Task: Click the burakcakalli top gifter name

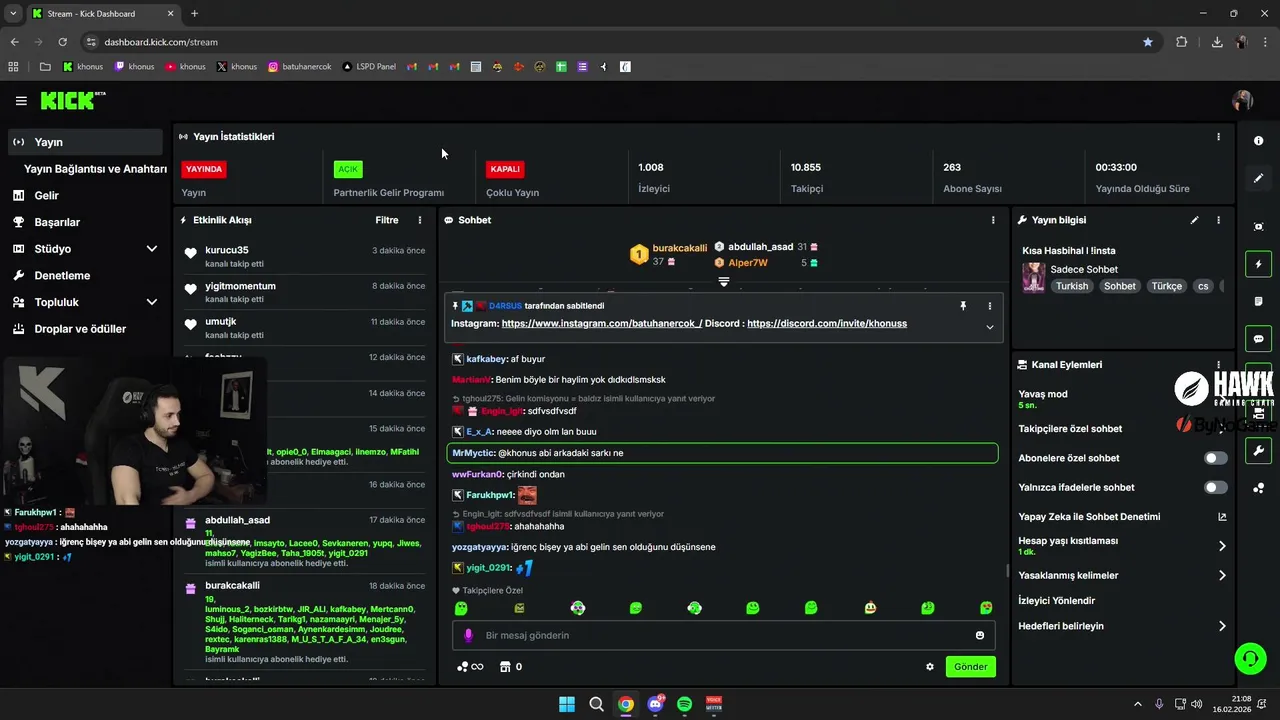Action: tap(680, 248)
